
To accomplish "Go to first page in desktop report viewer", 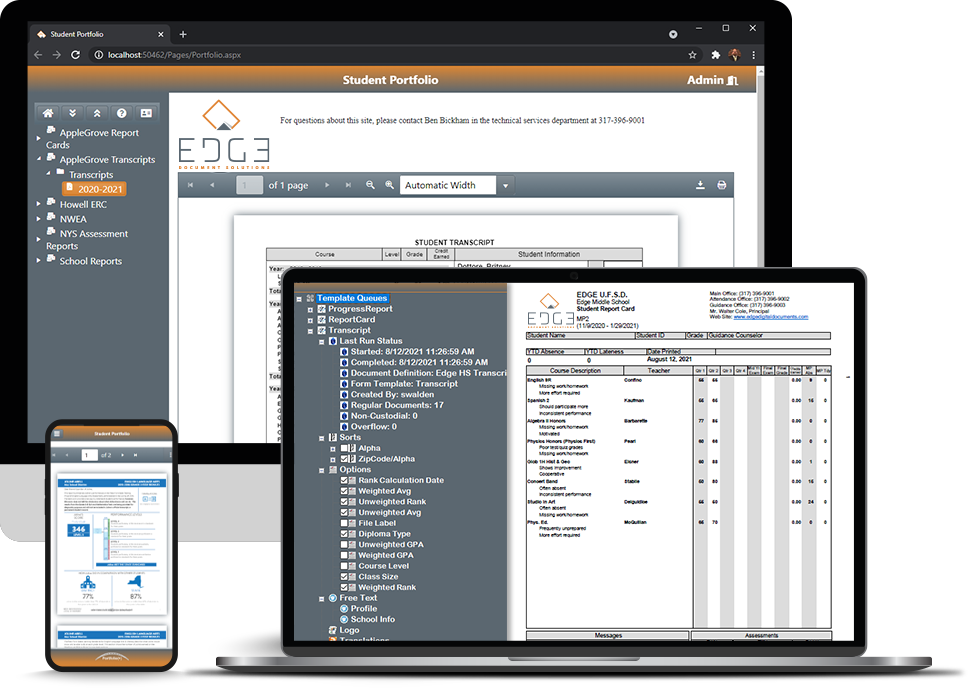I will coord(191,185).
